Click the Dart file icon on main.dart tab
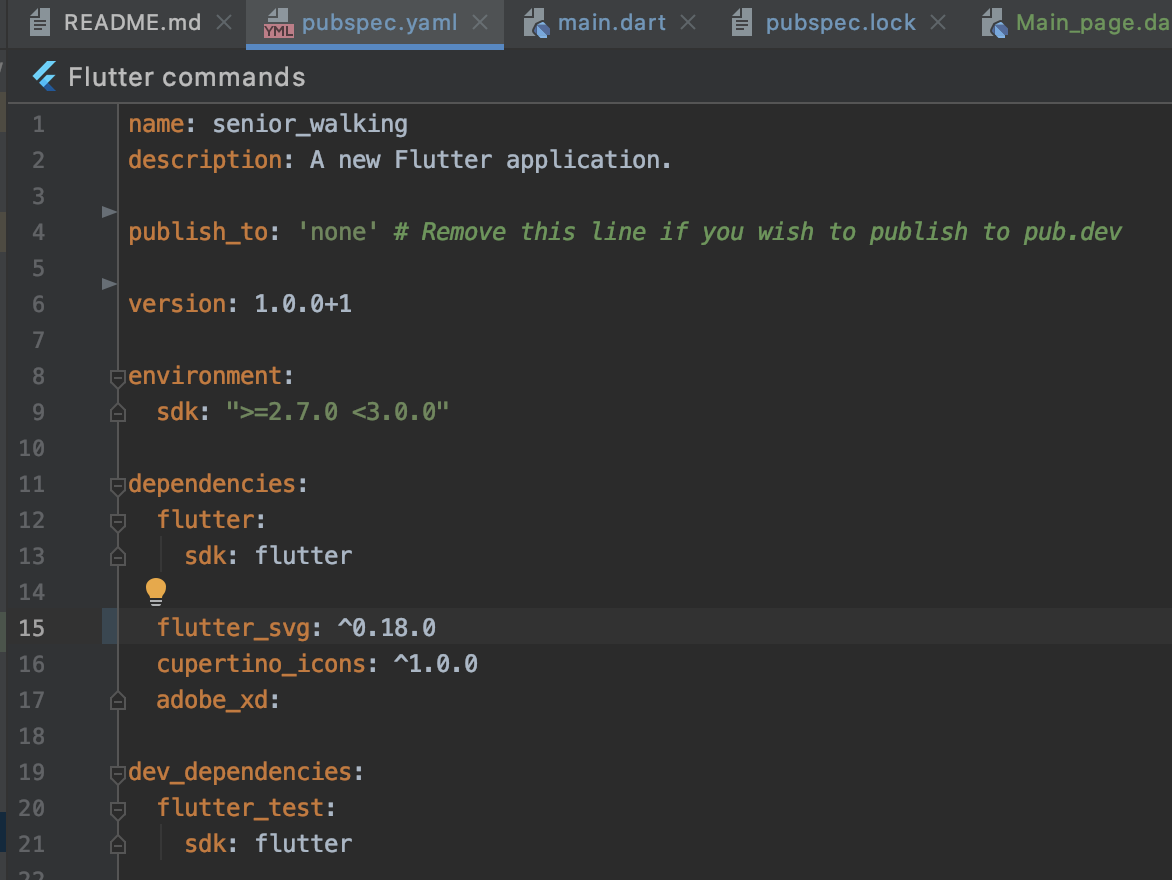 click(x=536, y=23)
